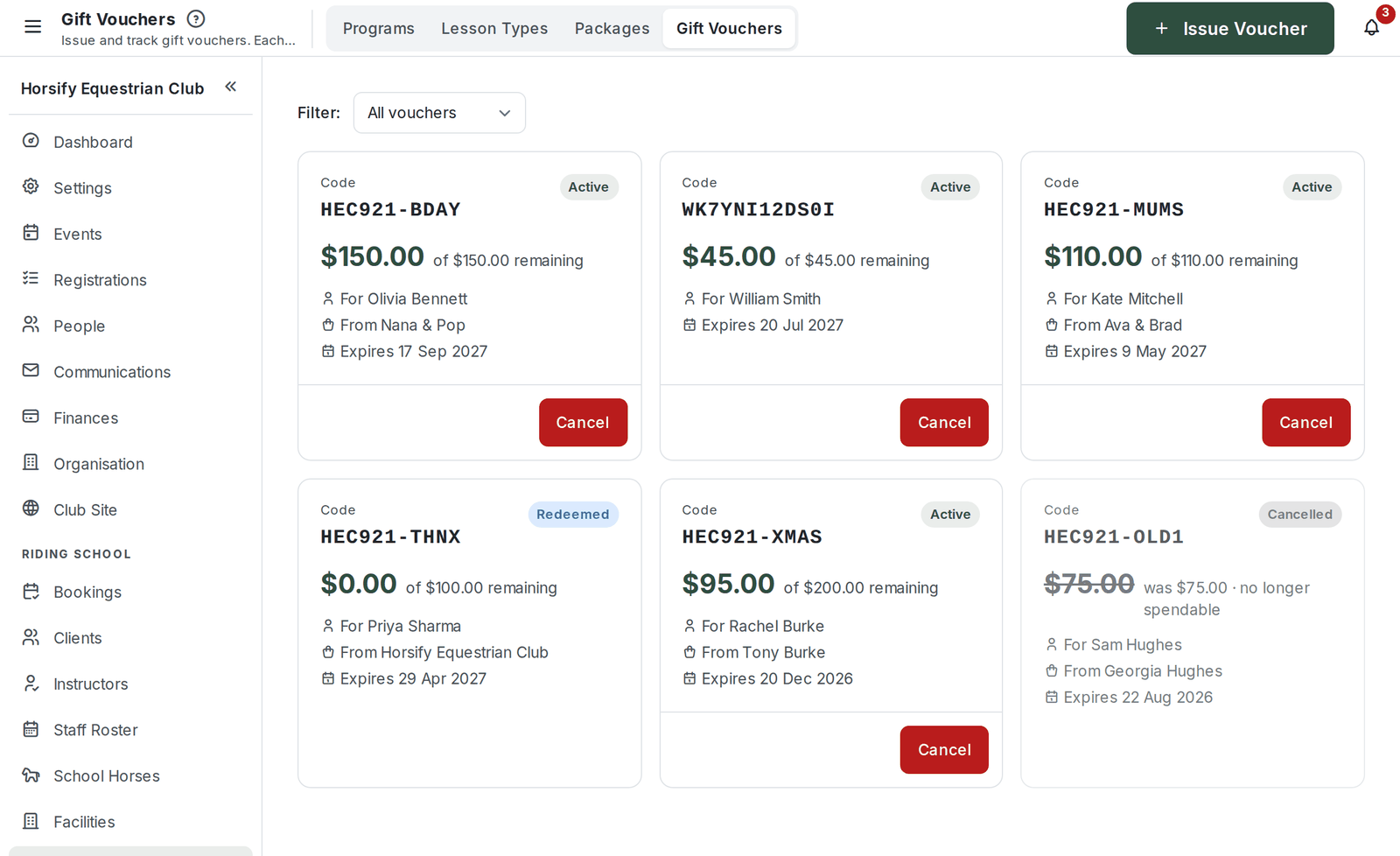1400x856 pixels.
Task: Click the voucher code HEC921-THNX
Action: (390, 537)
